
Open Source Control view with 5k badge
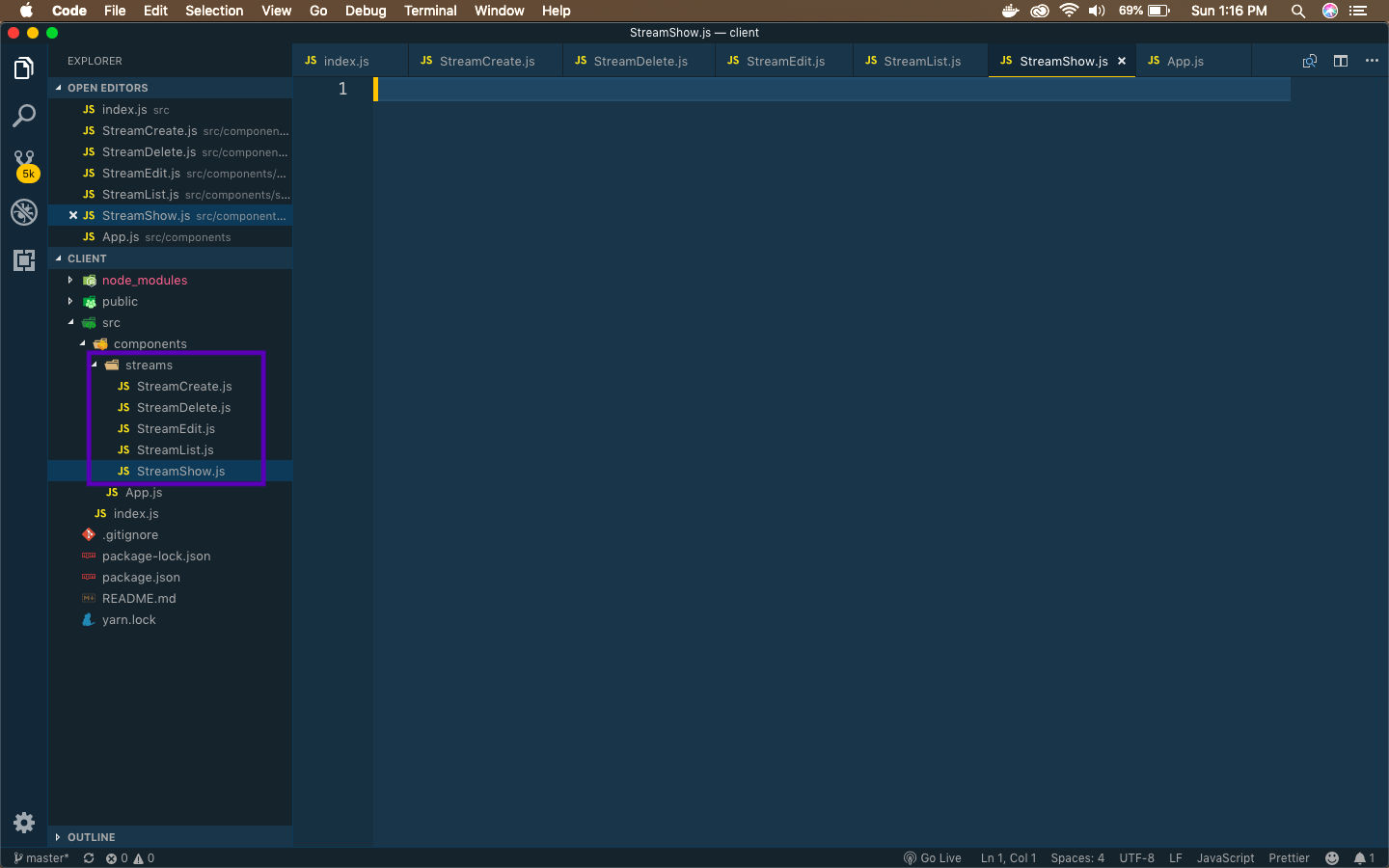(24, 165)
